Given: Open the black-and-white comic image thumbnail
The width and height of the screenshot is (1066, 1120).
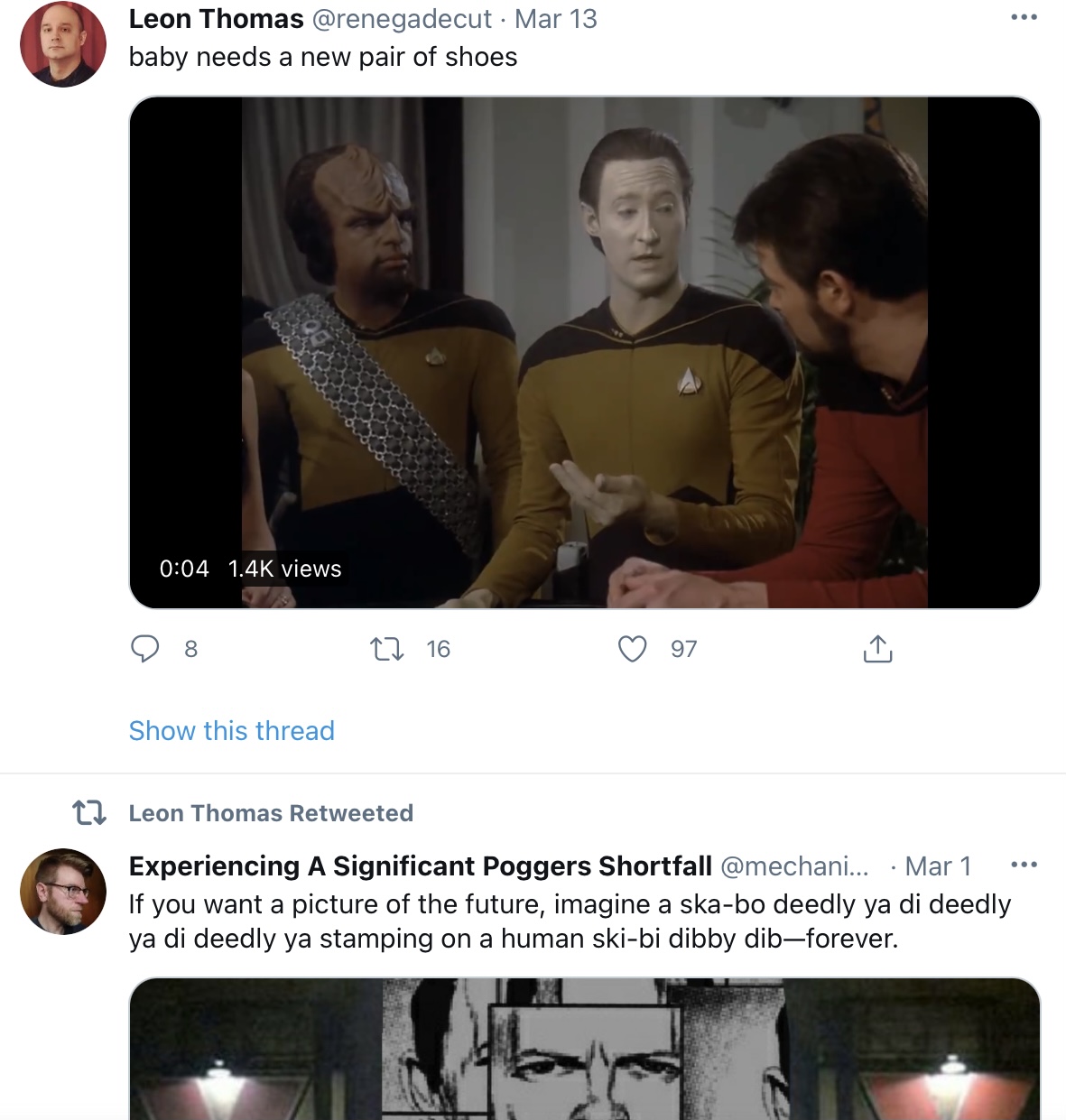Looking at the screenshot, I should coord(585,1049).
